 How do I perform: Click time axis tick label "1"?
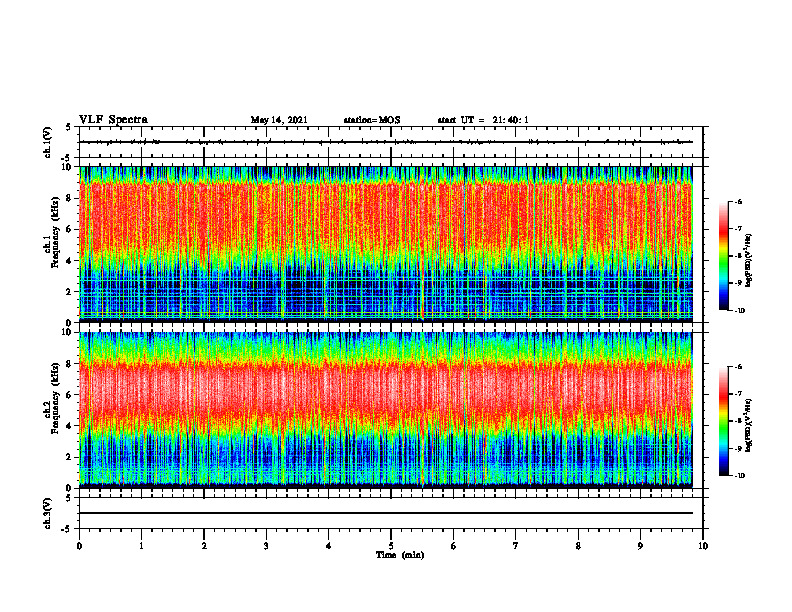point(141,546)
